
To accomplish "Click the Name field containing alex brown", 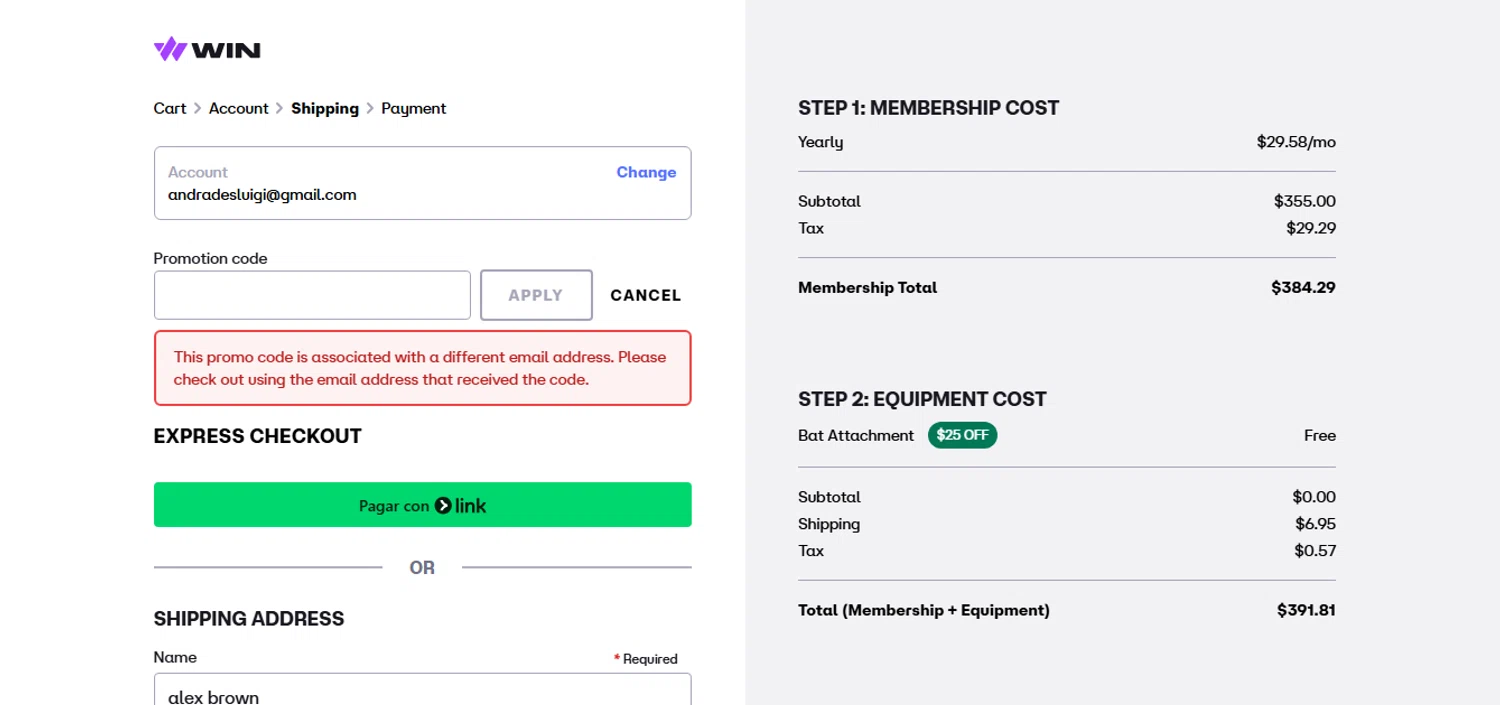I will point(422,692).
